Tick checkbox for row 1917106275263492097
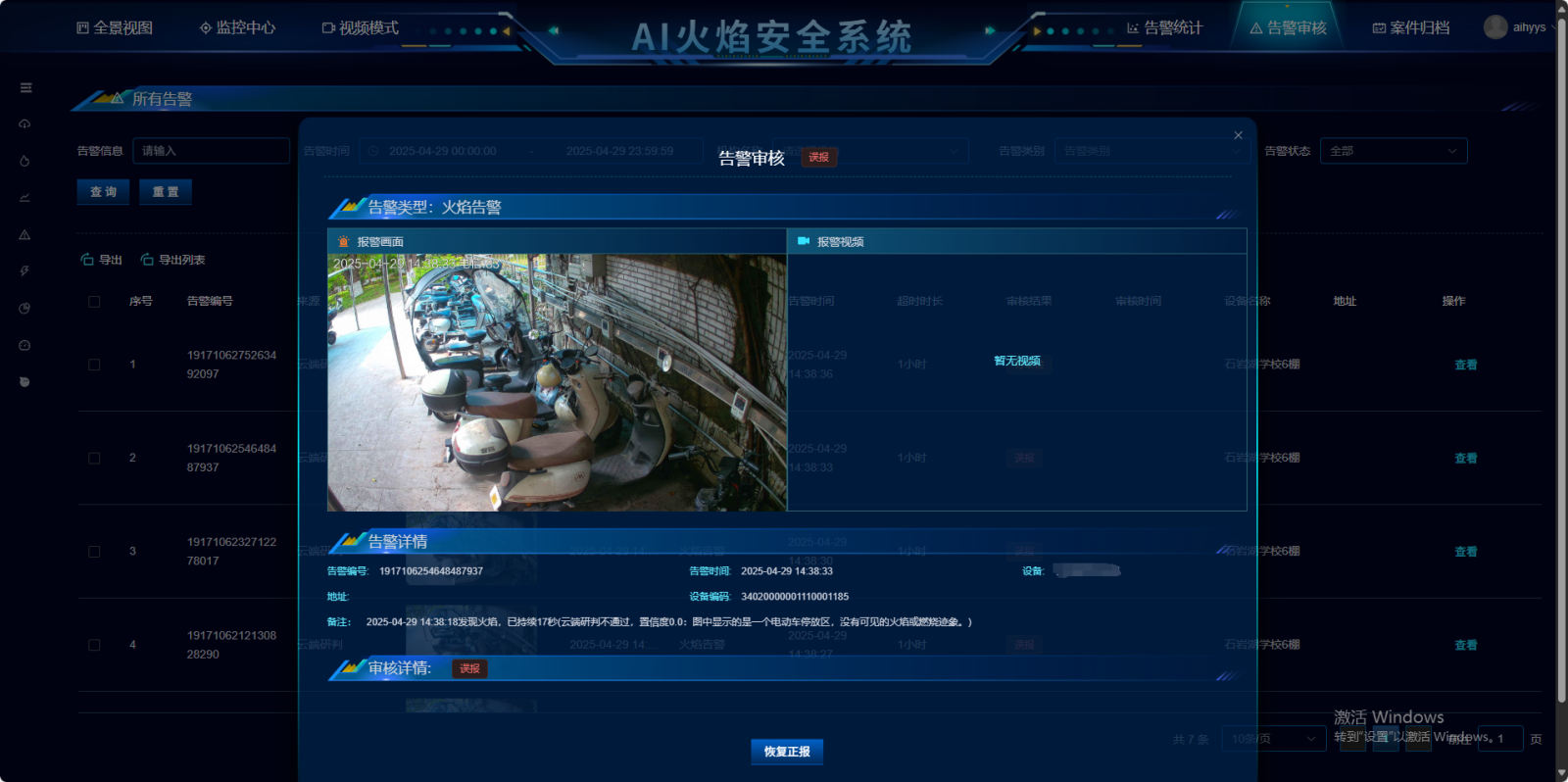The image size is (1568, 782). pyautogui.click(x=94, y=365)
